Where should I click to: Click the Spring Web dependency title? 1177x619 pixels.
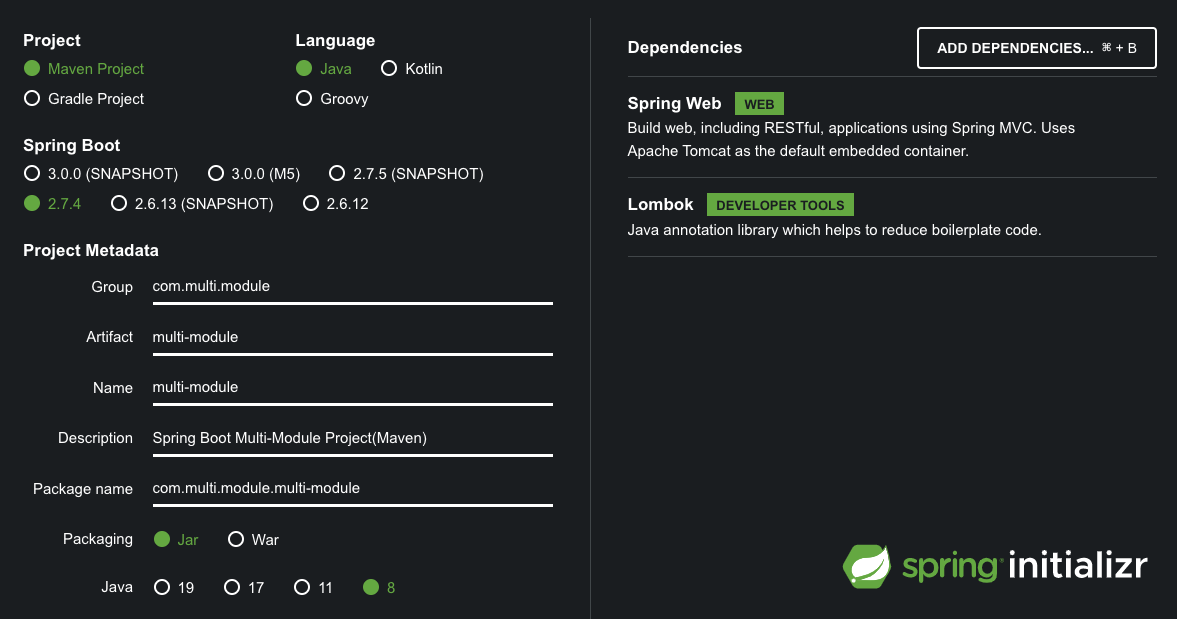[x=674, y=104]
